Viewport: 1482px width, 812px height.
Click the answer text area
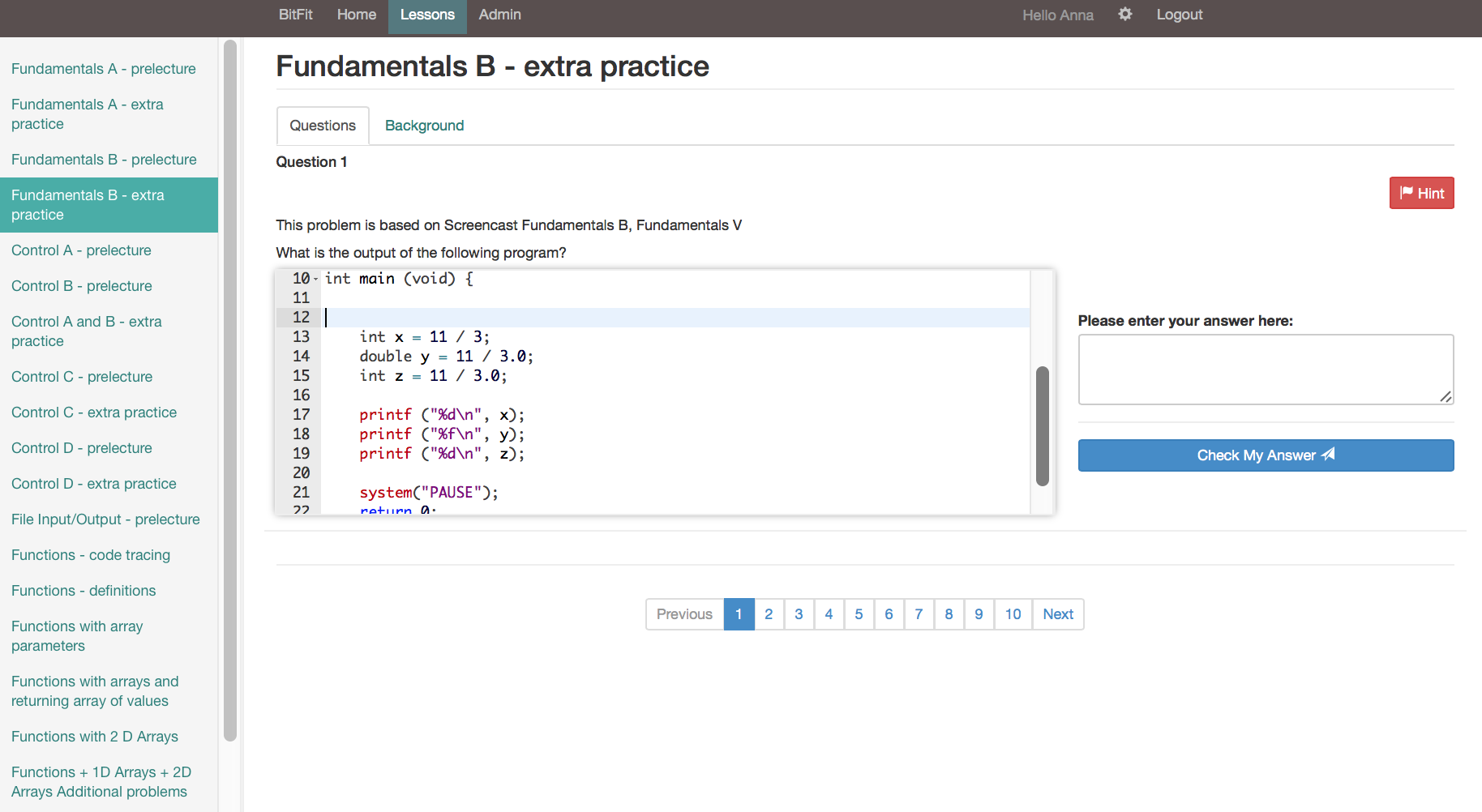pyautogui.click(x=1266, y=370)
